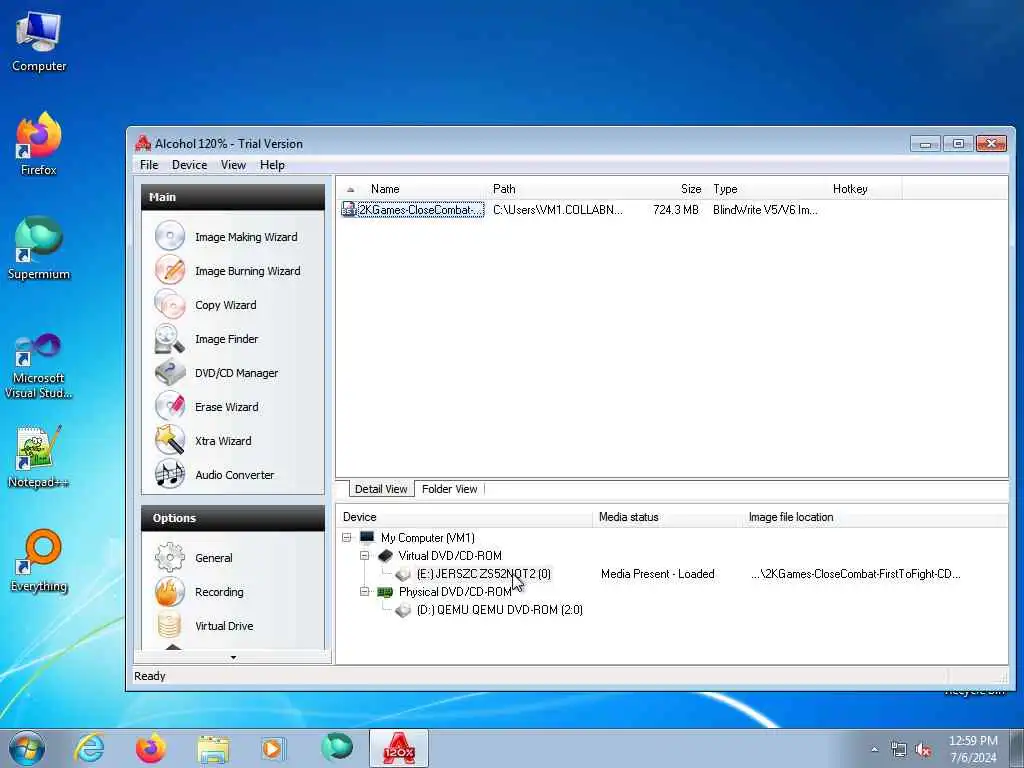Open the View menu
Screen dimensions: 1024x768
233,165
